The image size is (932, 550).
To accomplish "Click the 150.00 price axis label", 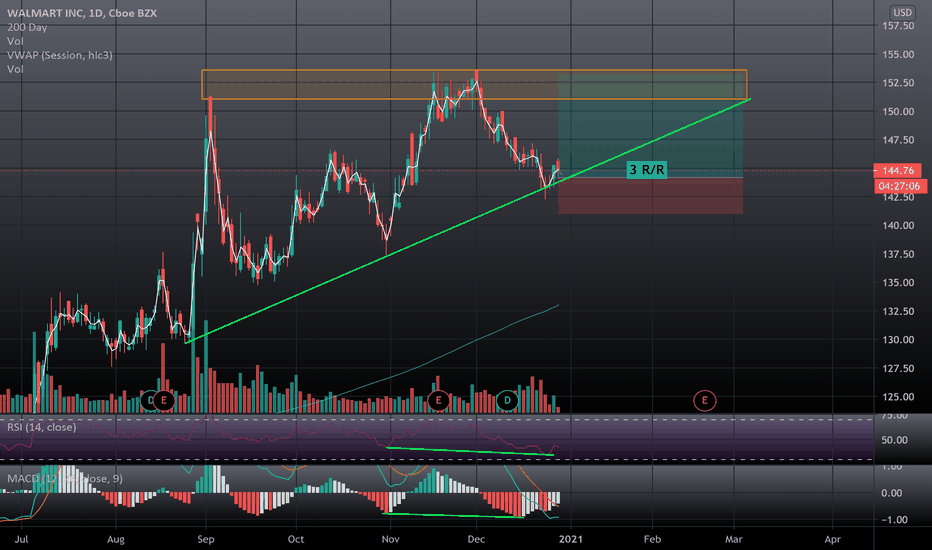I will click(898, 111).
